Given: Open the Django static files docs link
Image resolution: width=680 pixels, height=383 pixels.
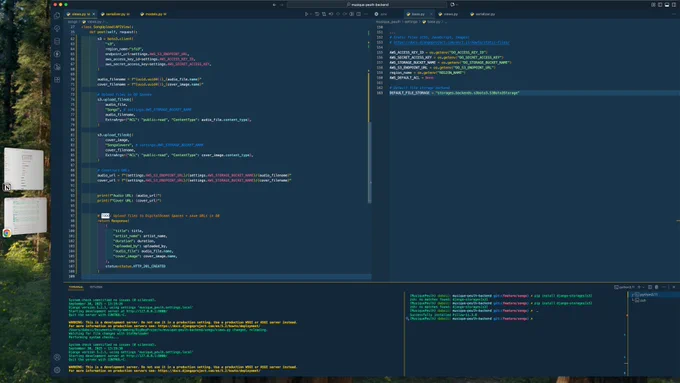Looking at the screenshot, I should click(451, 43).
